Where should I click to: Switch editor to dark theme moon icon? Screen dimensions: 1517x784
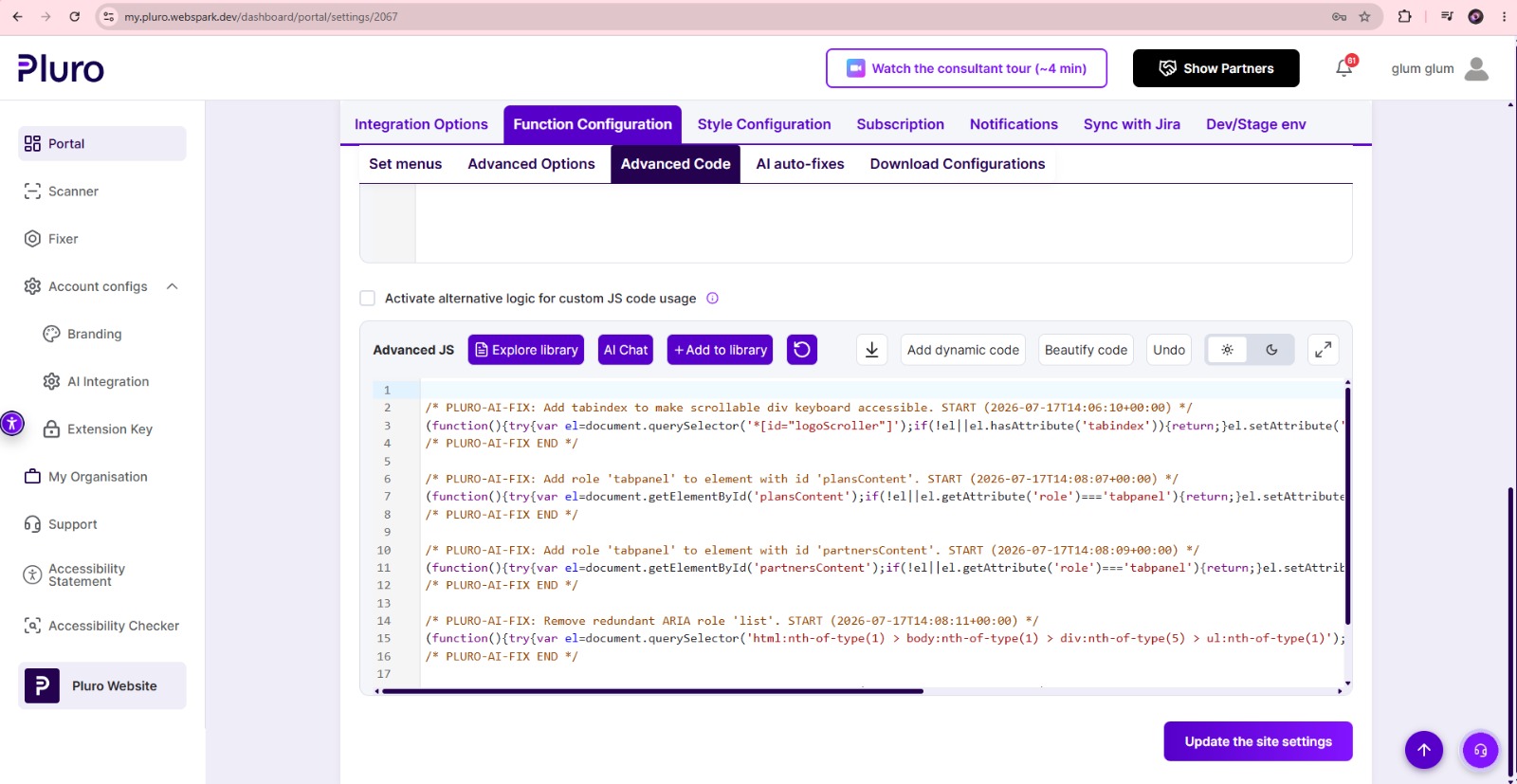pyautogui.click(x=1271, y=350)
